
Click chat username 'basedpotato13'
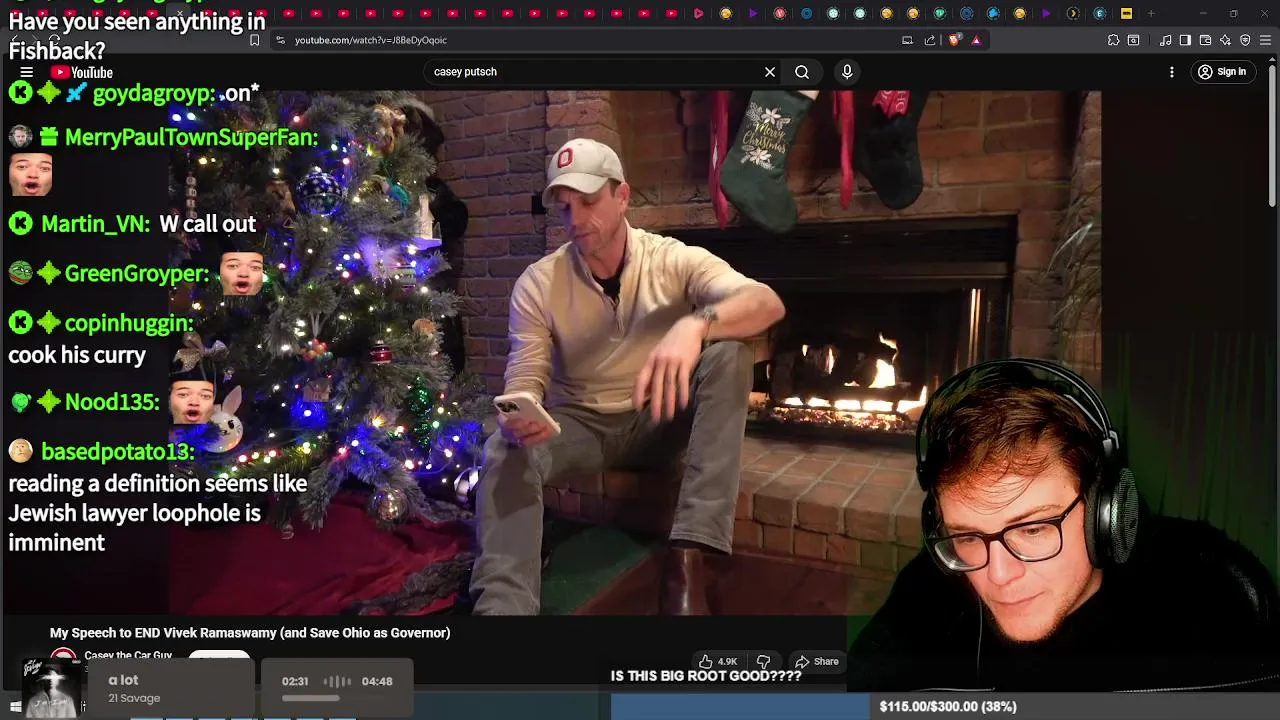click(118, 452)
